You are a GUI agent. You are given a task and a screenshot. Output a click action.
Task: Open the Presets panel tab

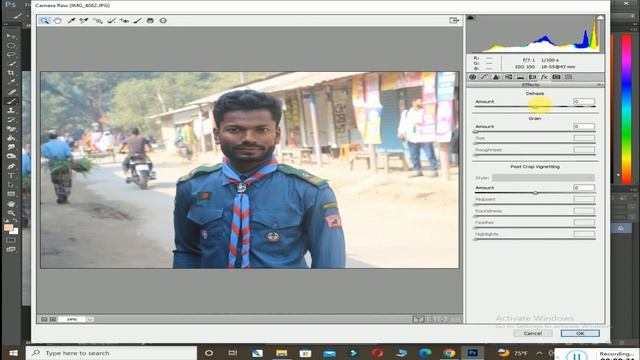568,77
